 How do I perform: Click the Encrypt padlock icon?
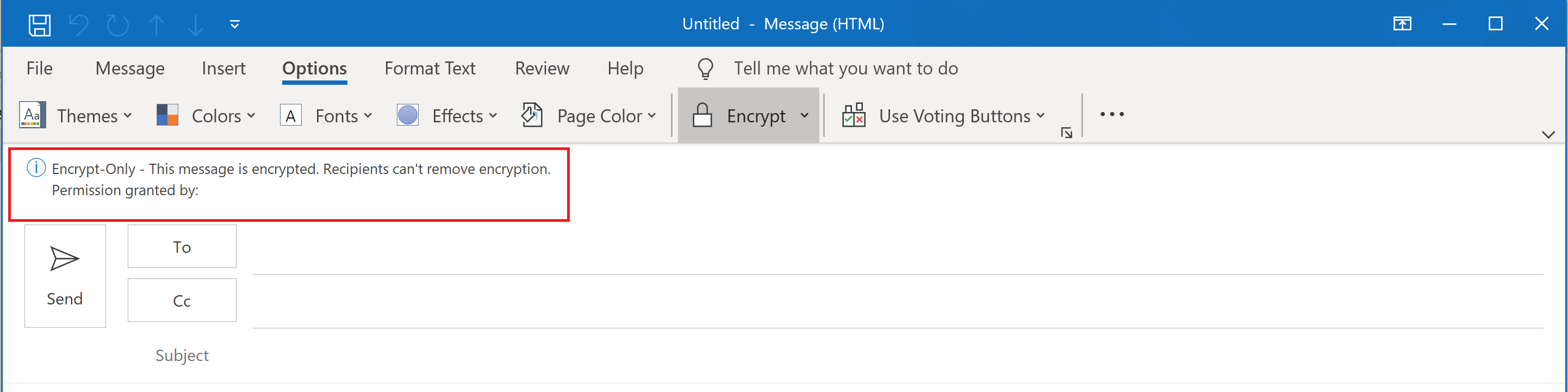click(x=702, y=115)
